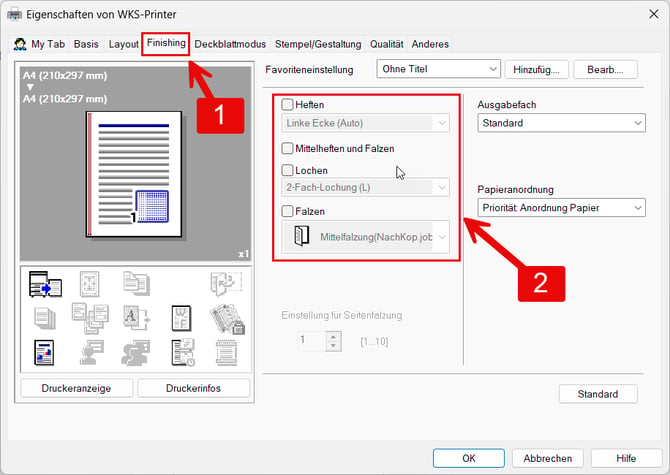The width and height of the screenshot is (670, 475).
Task: Switch to the Qualität tab
Action: click(x=386, y=44)
